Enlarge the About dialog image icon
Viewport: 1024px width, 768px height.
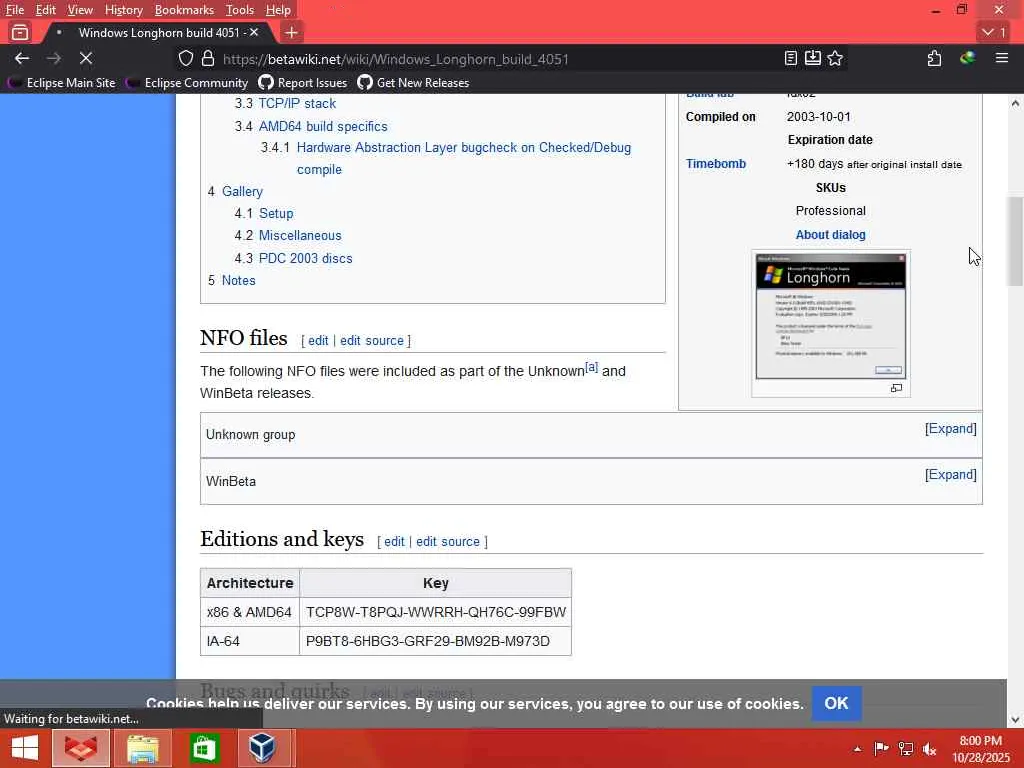pos(896,388)
